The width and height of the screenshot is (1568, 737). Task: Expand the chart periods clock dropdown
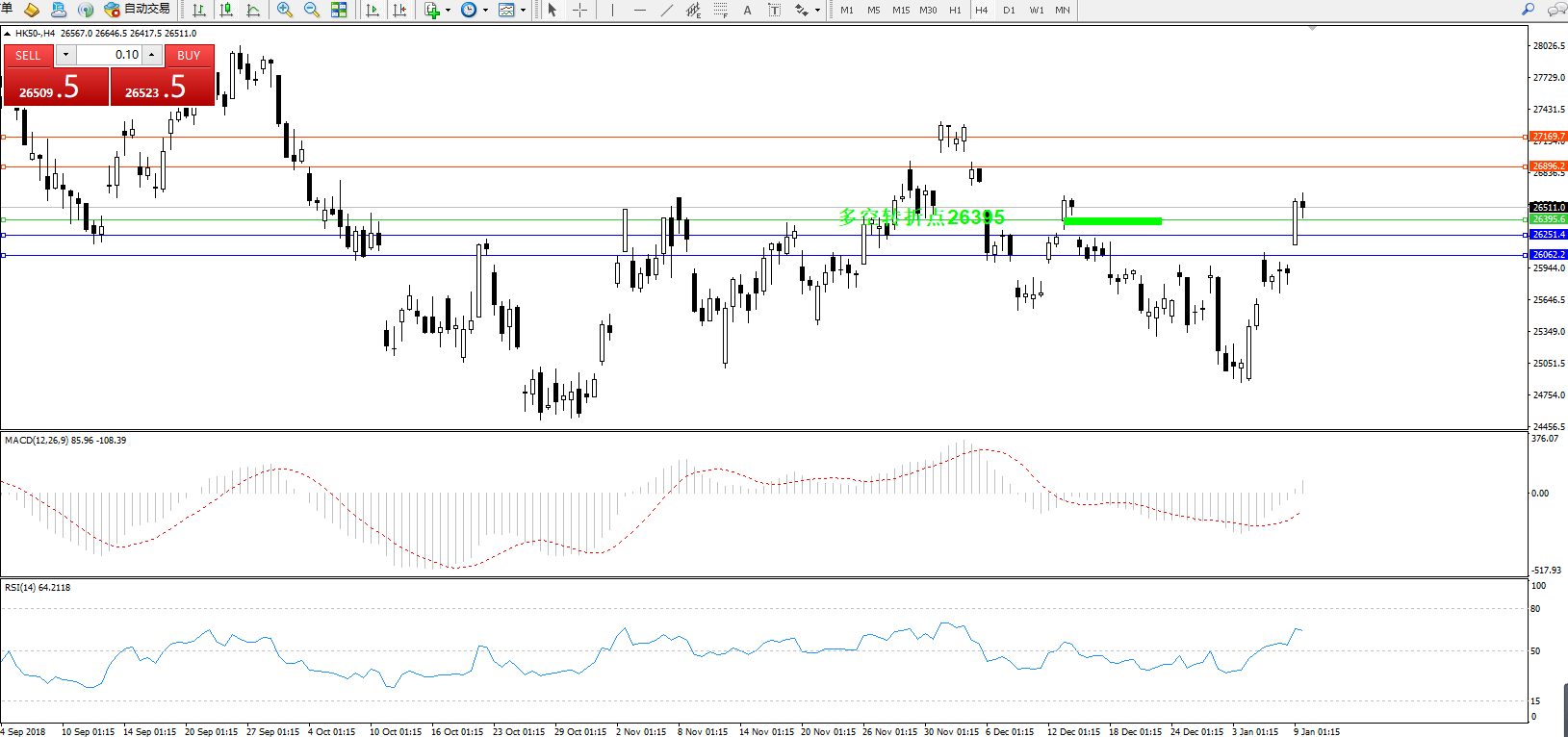pos(485,10)
